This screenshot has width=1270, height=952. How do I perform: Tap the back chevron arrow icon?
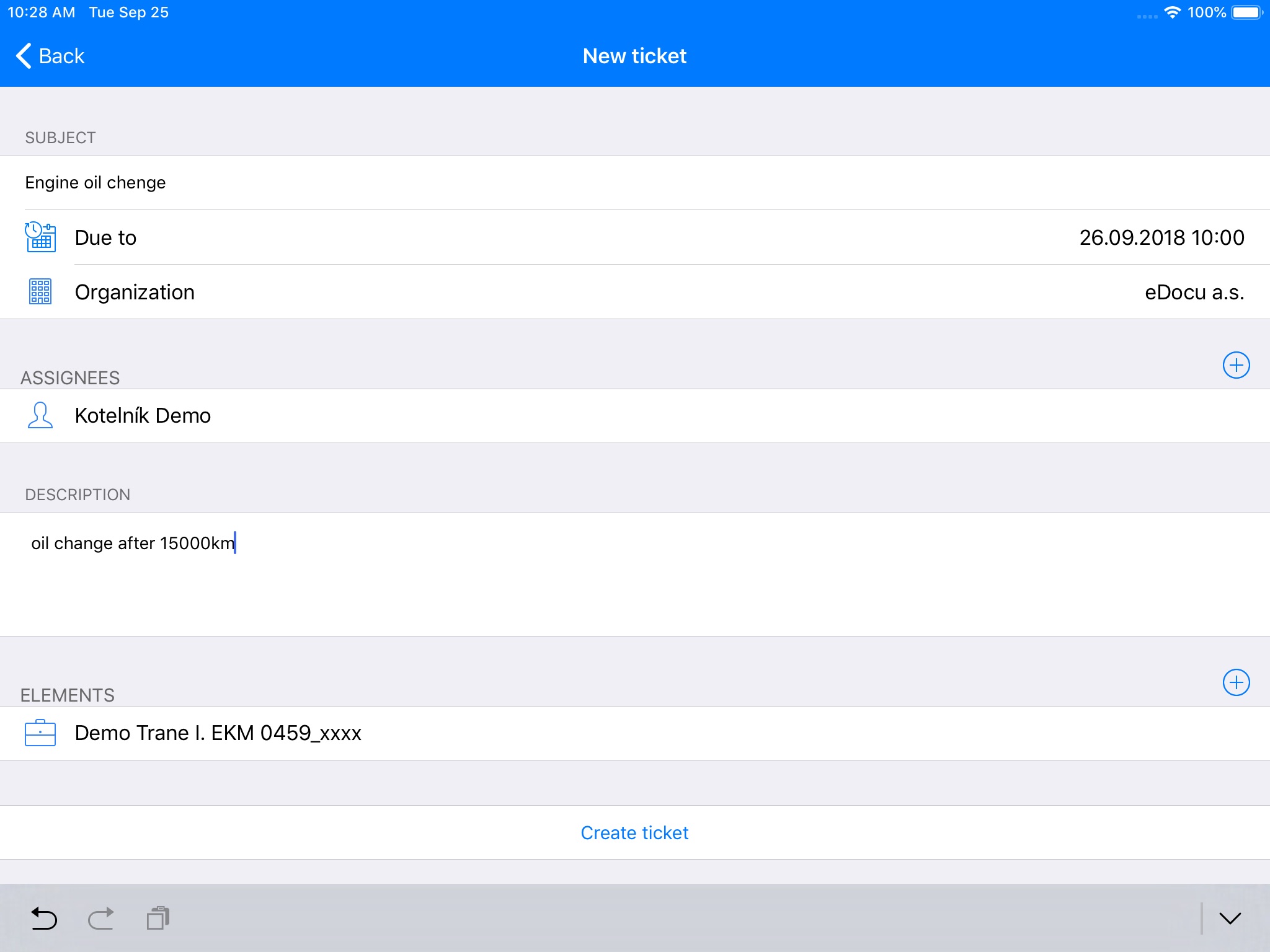(x=24, y=56)
